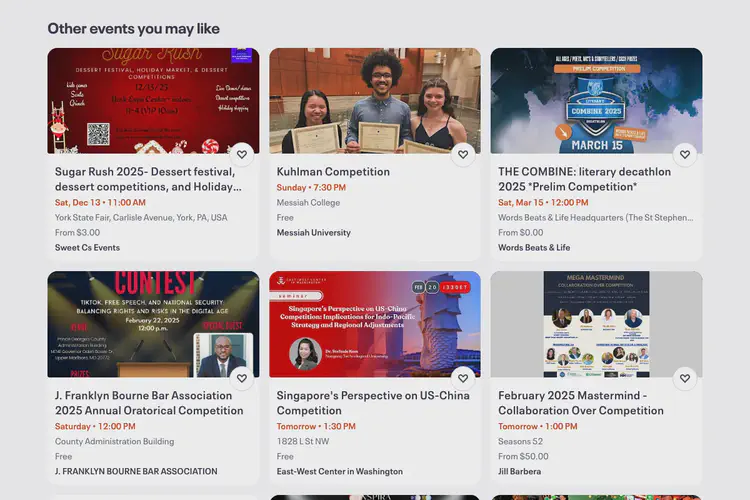This screenshot has height=500, width=750.
Task: Select organizer name Sweet Cs Events
Action: [x=87, y=248]
